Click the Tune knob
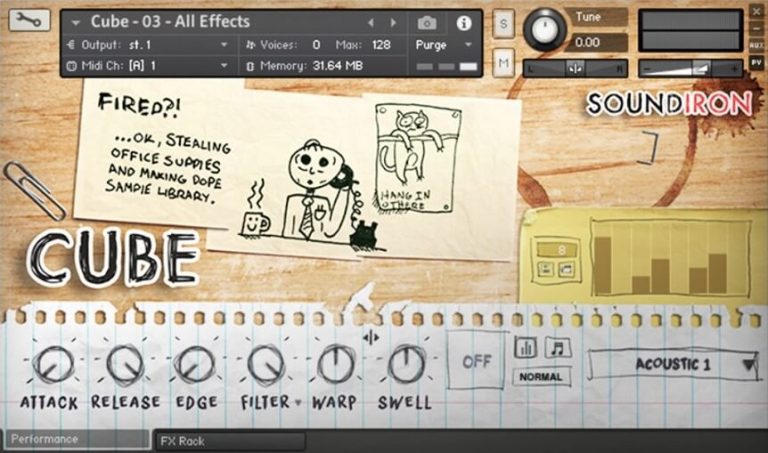 point(545,29)
